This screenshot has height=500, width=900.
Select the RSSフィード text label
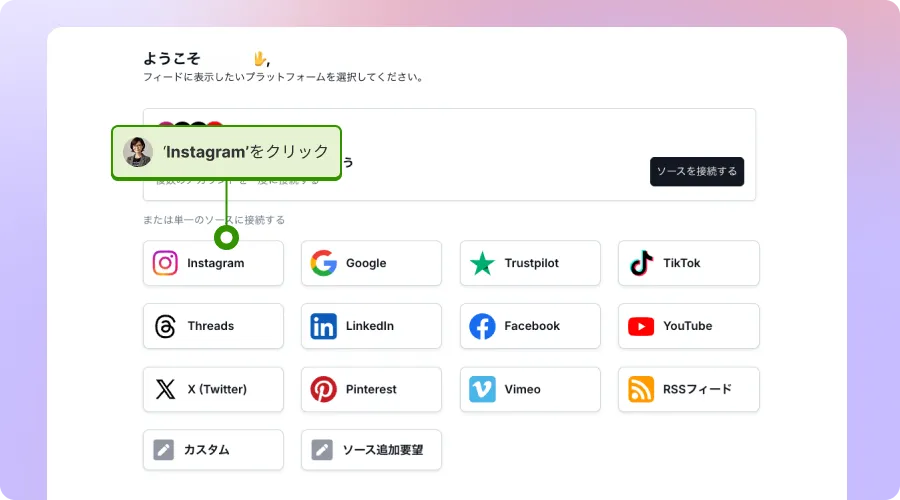click(x=697, y=389)
